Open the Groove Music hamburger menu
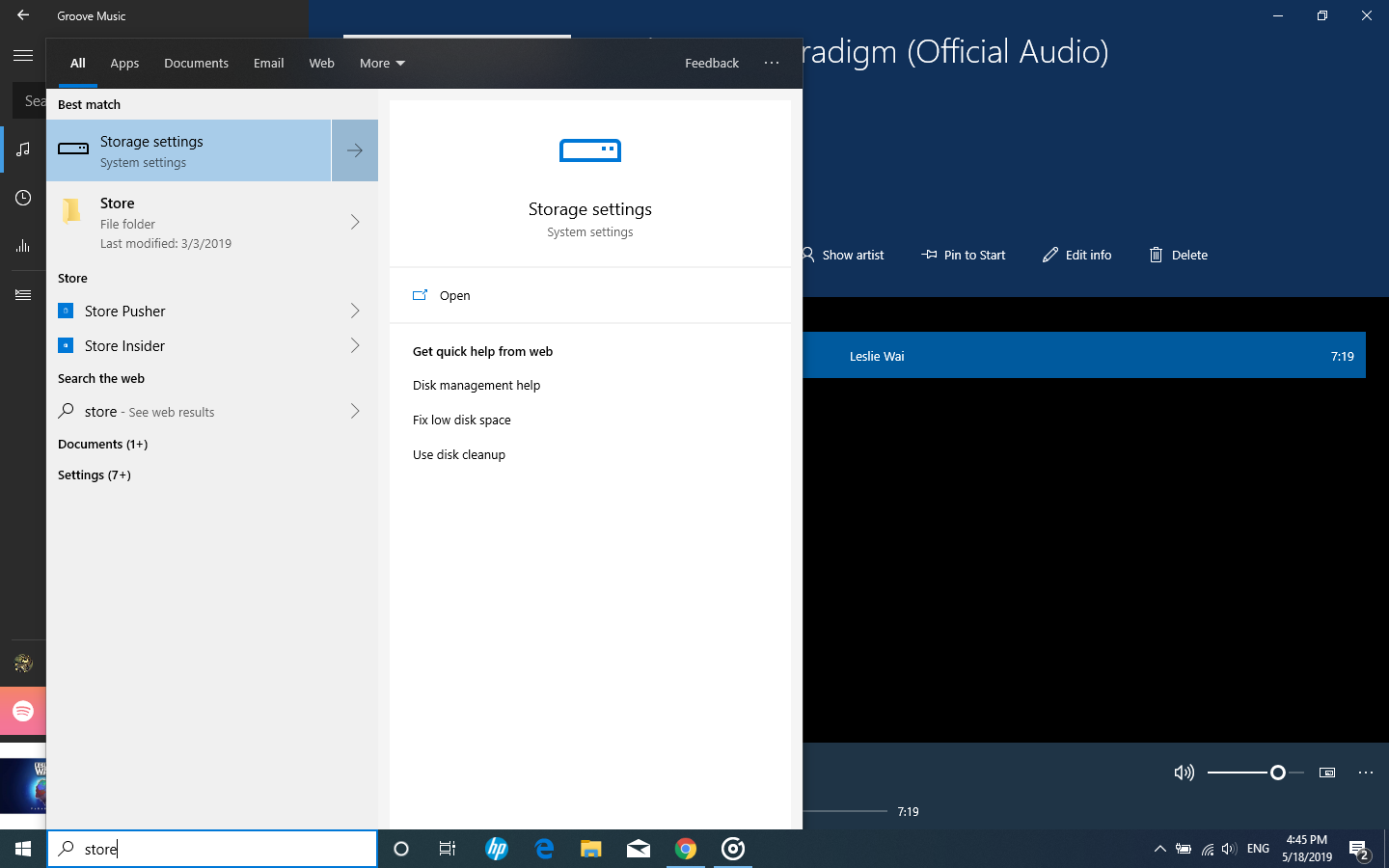Viewport: 1389px width, 868px height. tap(23, 56)
